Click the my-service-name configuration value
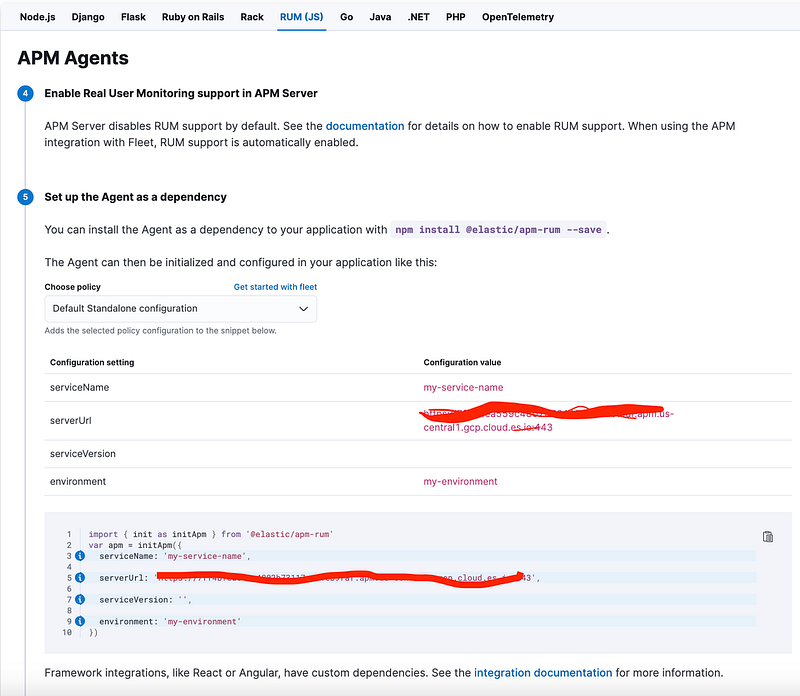This screenshot has width=800, height=696. coord(463,387)
